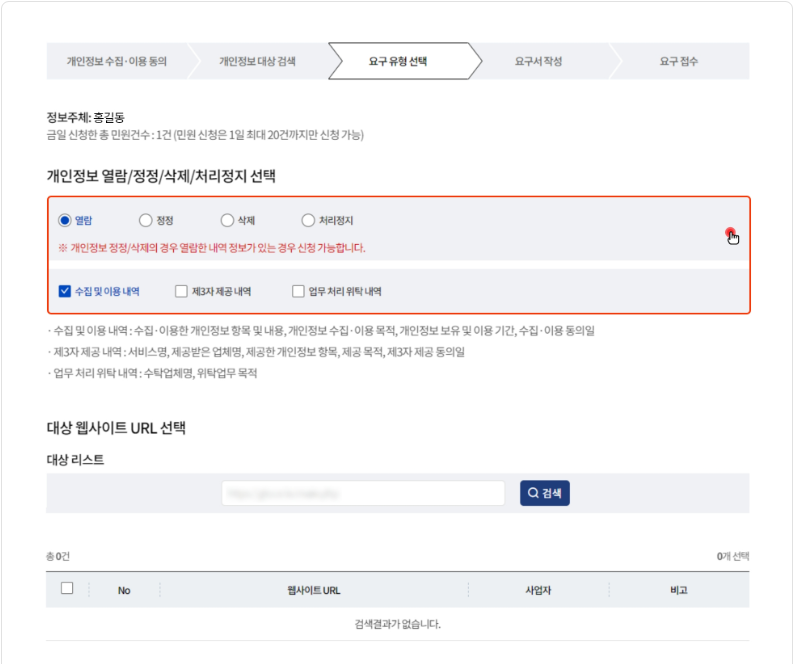Screen dimensions: 793x664
Task: Click the 검색 search button
Action: pyautogui.click(x=545, y=493)
